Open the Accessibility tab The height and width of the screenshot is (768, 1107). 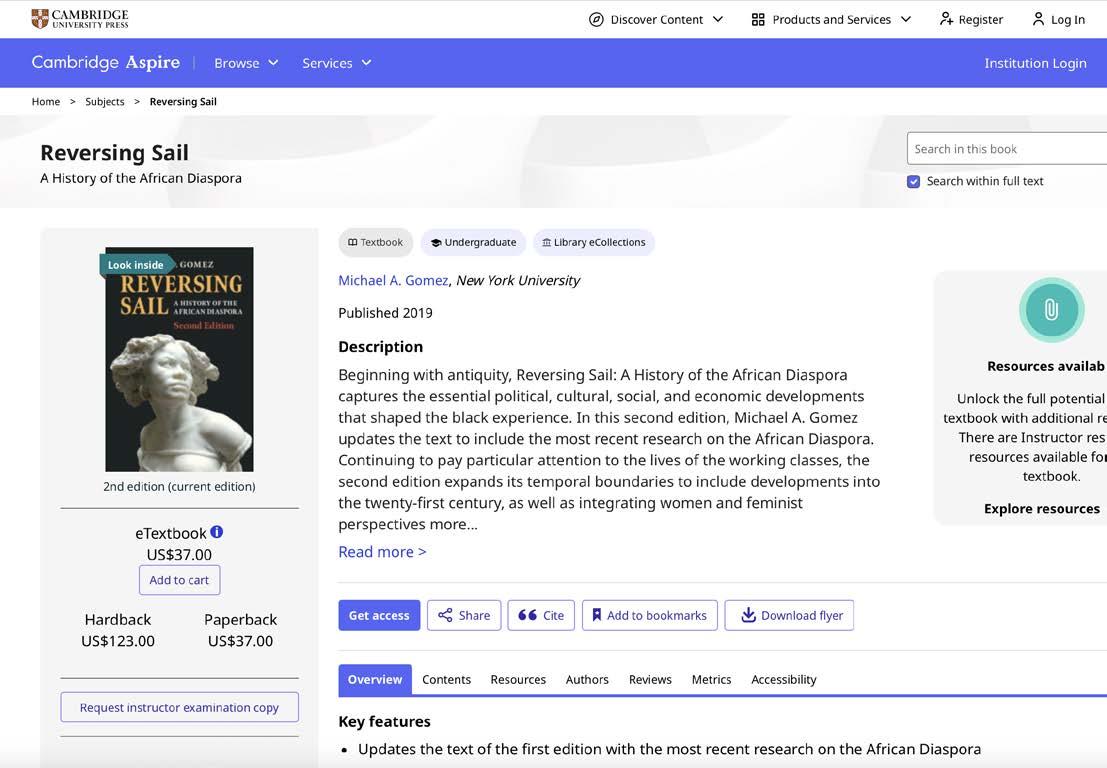pos(784,680)
